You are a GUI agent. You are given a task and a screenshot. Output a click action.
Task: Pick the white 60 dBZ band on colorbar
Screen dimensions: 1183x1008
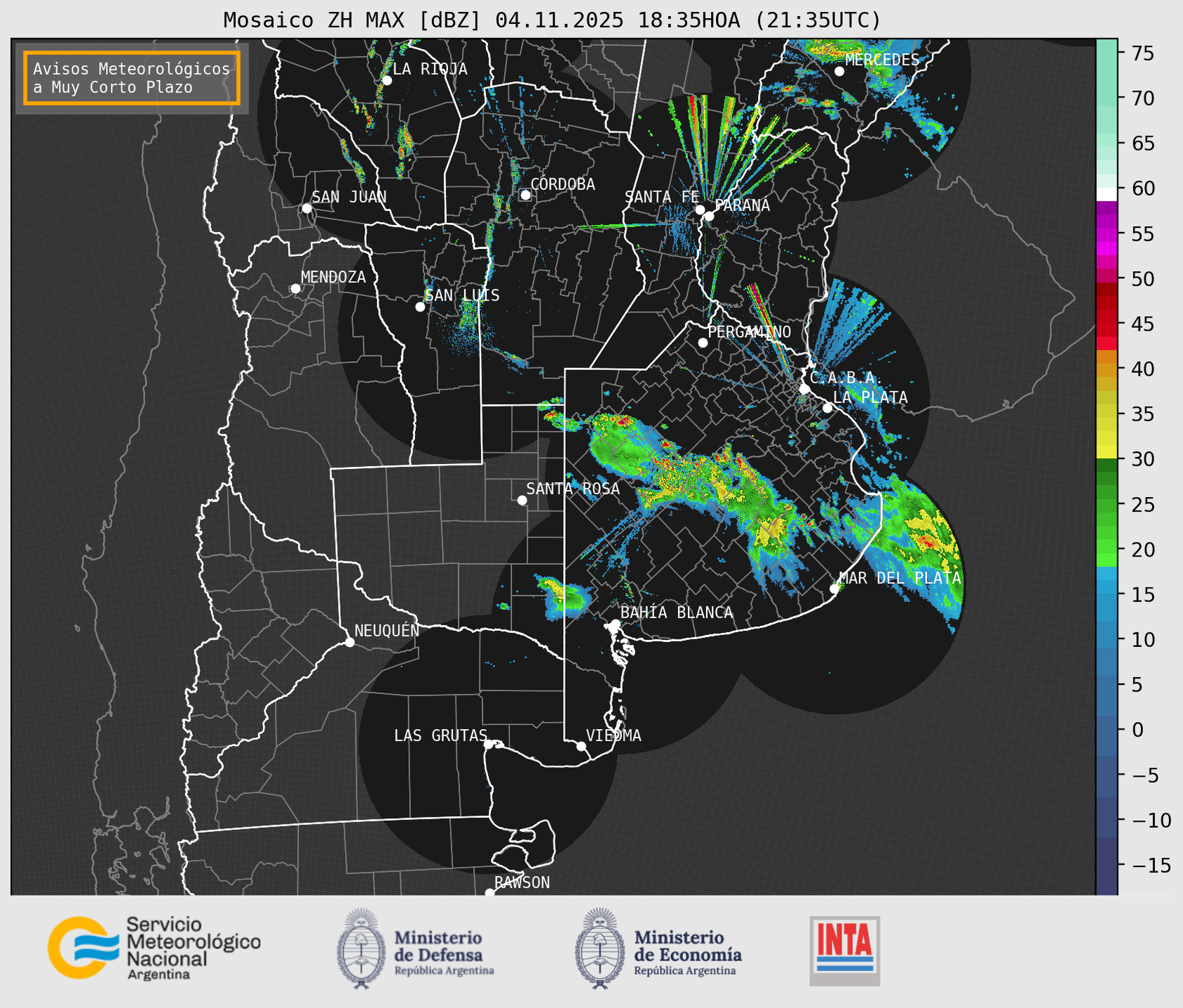(1107, 194)
